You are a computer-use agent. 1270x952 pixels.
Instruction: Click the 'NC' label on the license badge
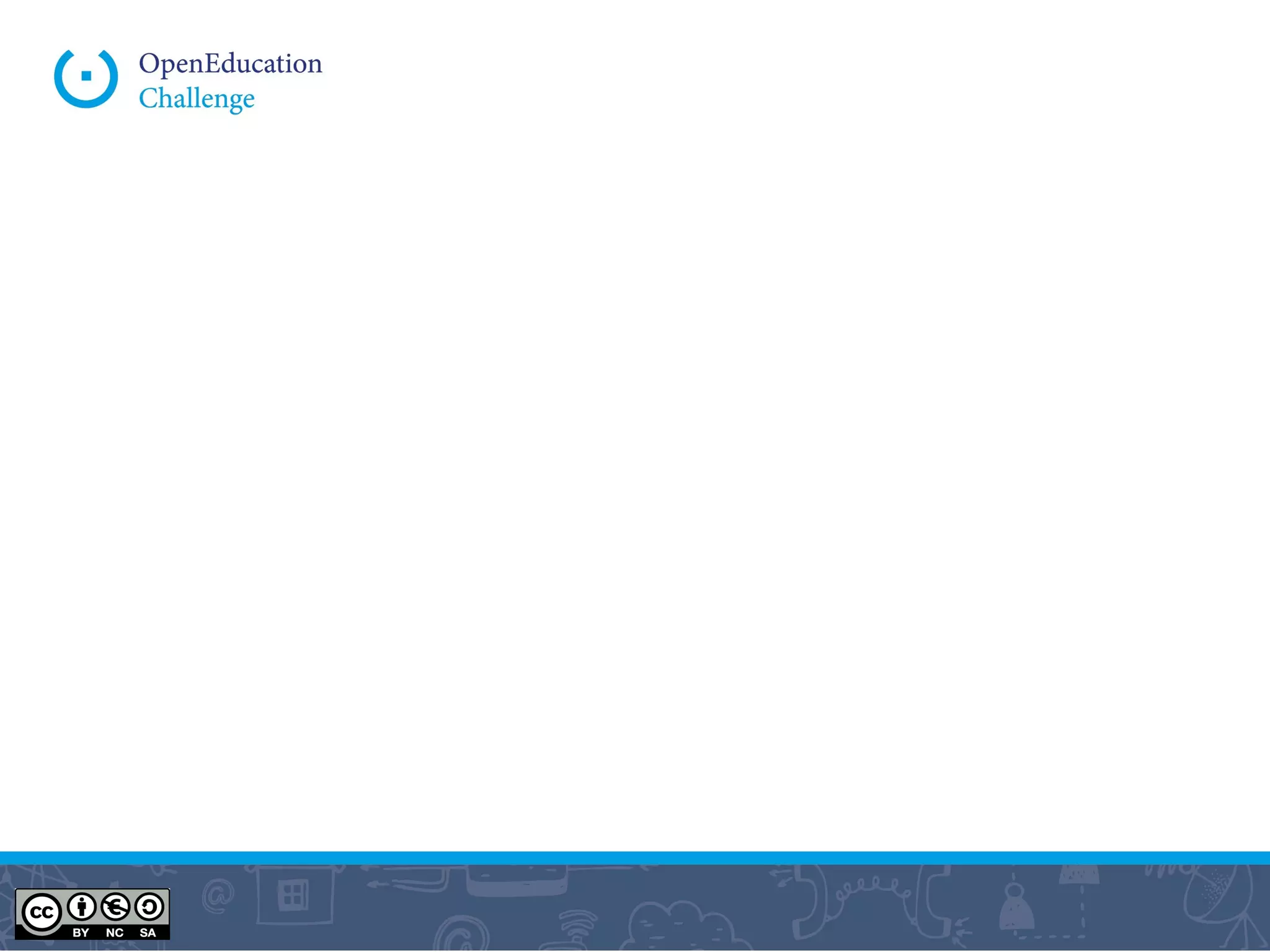click(x=114, y=933)
